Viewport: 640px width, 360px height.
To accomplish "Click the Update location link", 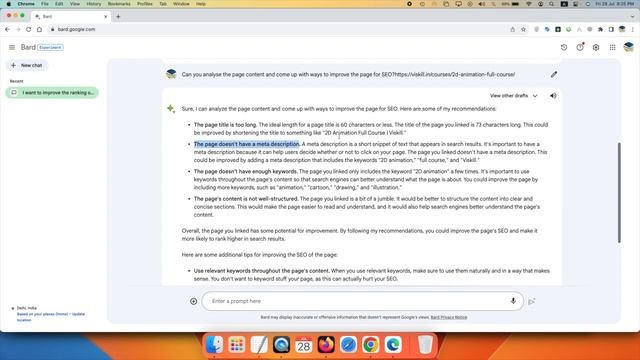I will [x=51, y=317].
